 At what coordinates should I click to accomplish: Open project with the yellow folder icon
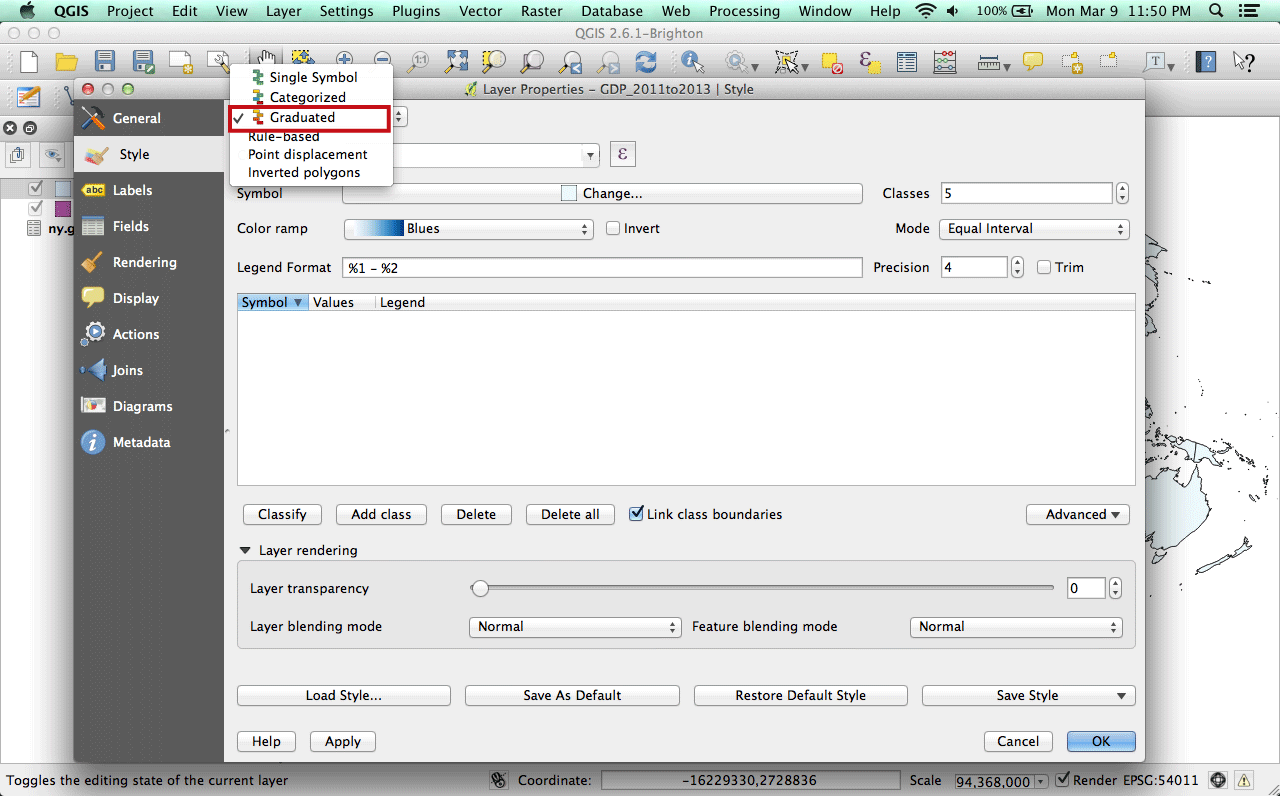point(66,62)
